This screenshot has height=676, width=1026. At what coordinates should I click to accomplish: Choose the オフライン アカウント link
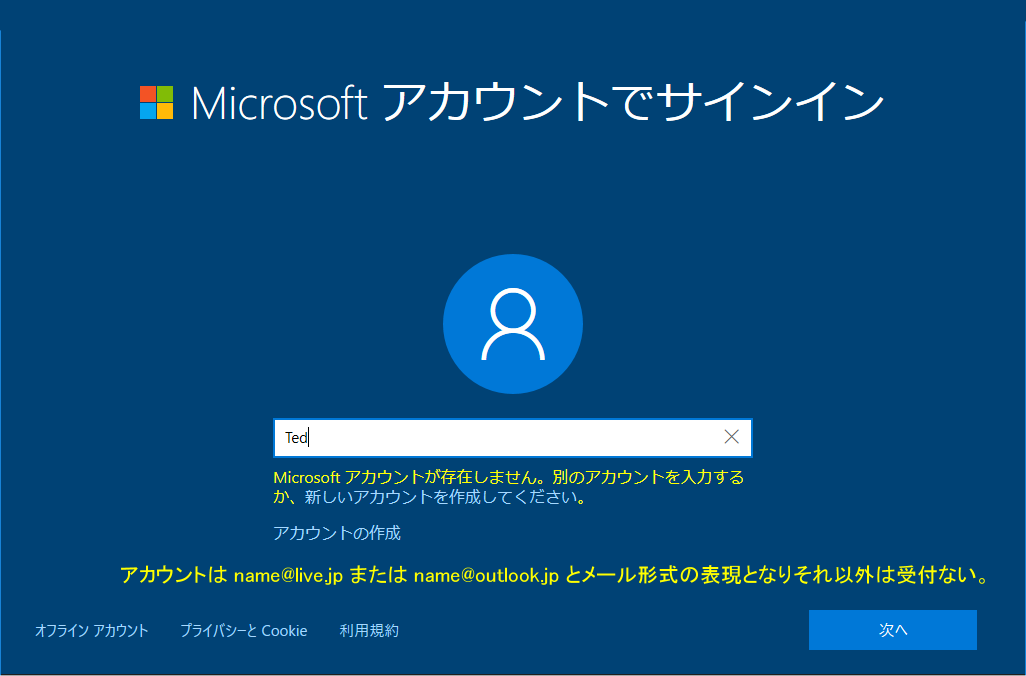(x=92, y=630)
